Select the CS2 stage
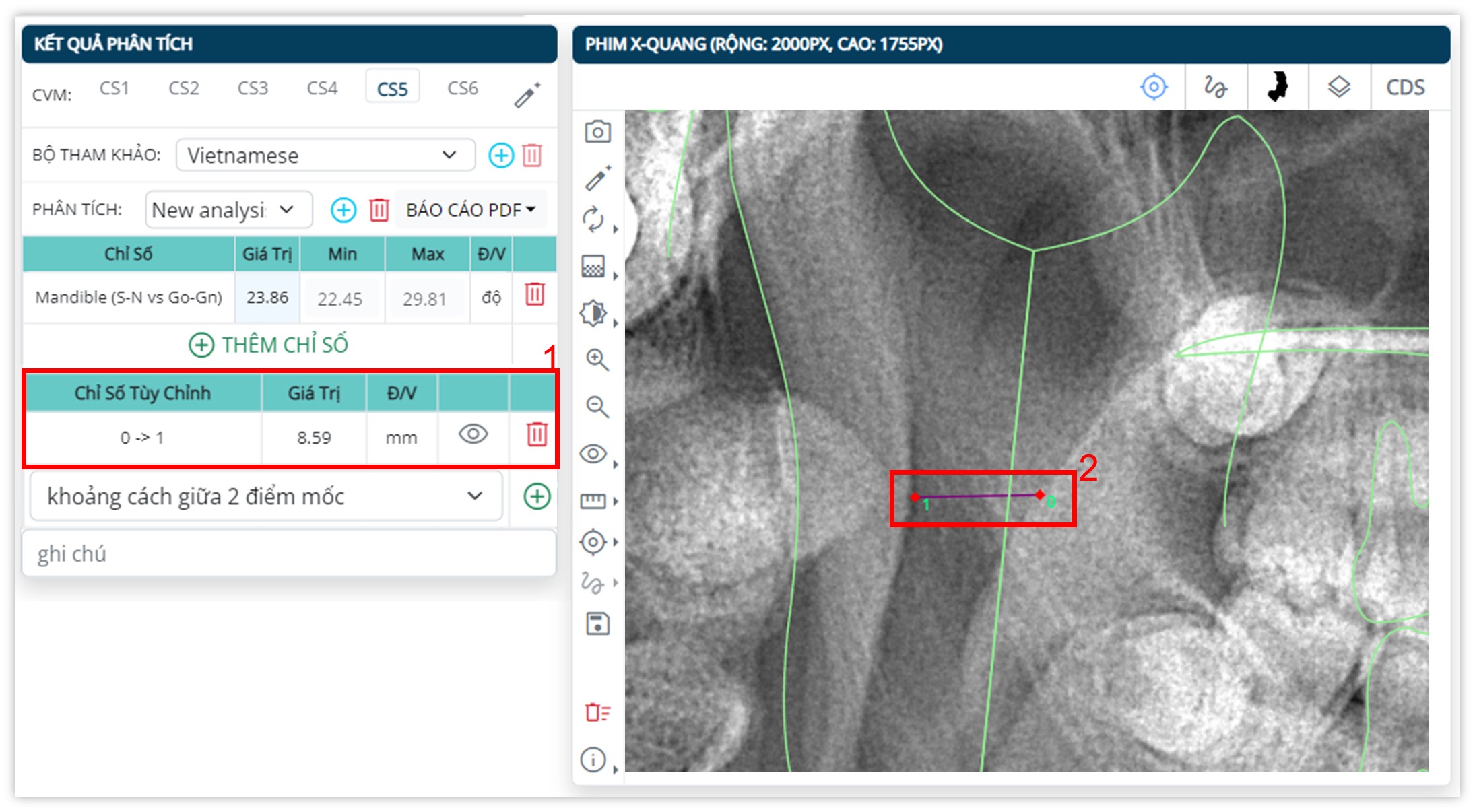 (x=184, y=88)
